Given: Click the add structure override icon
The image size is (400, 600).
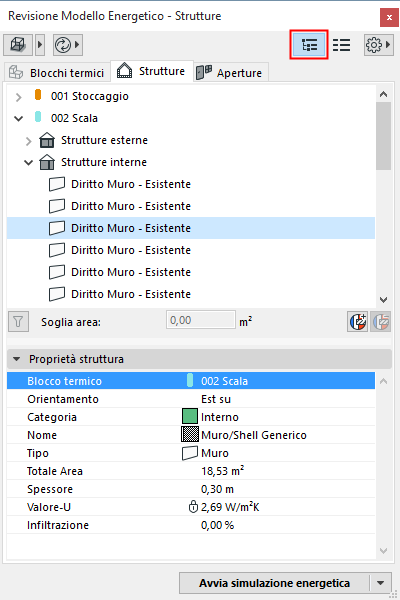Looking at the screenshot, I should (358, 321).
